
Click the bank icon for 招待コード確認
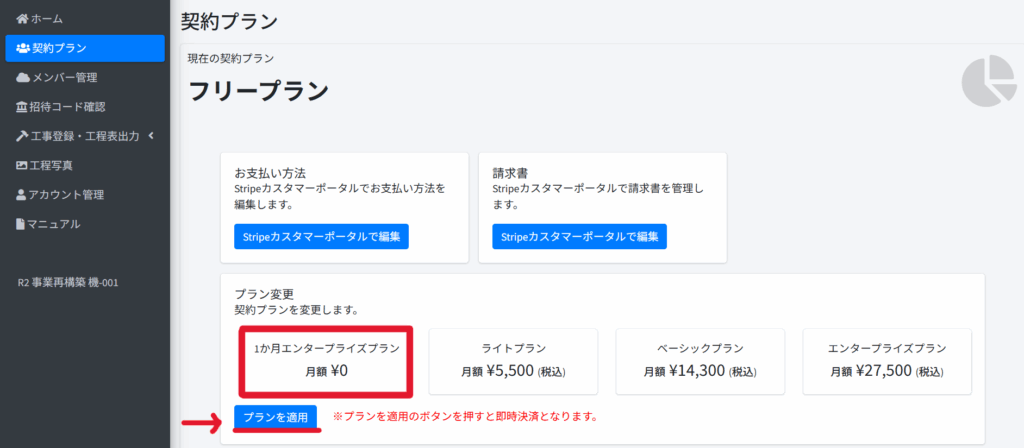pos(22,107)
